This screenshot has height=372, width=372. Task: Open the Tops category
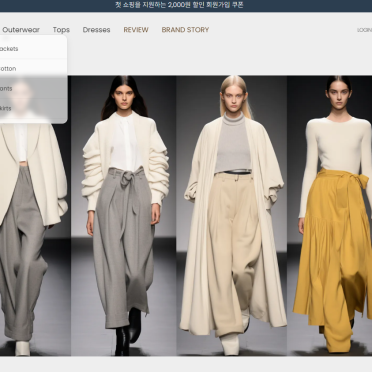[x=61, y=30]
